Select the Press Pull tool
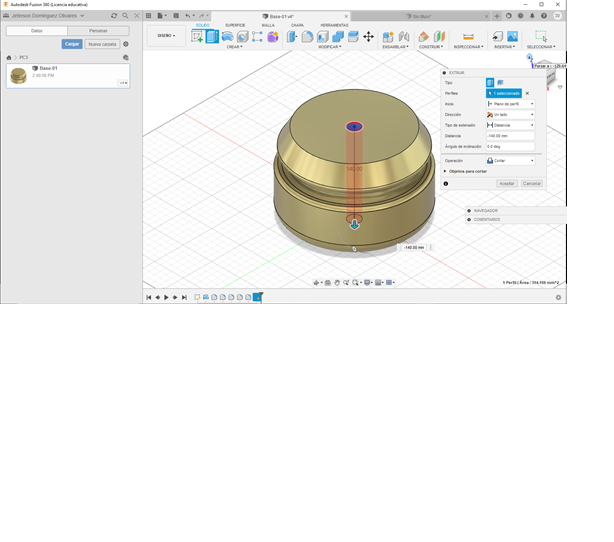The height and width of the screenshot is (542, 614). [x=292, y=36]
